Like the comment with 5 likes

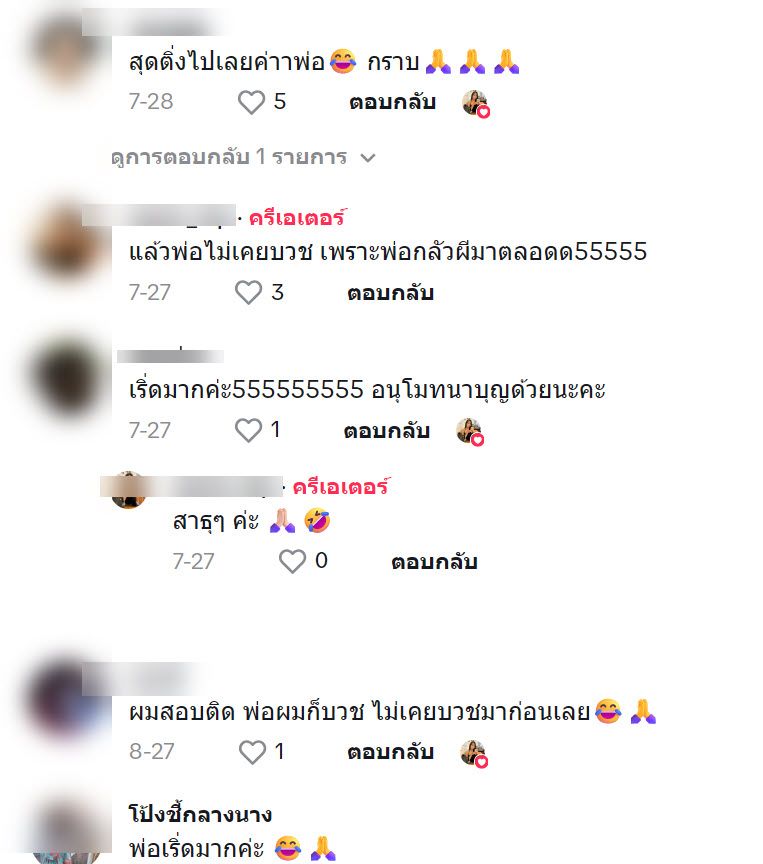coord(251,102)
